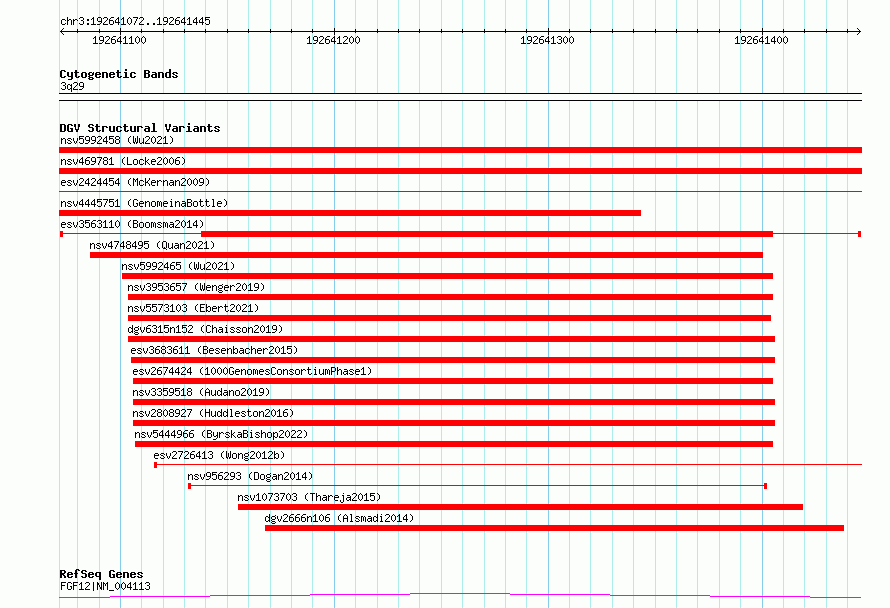Open the nsv3953657 (Wenger2019) variant label
The image size is (890, 608).
(x=196, y=287)
